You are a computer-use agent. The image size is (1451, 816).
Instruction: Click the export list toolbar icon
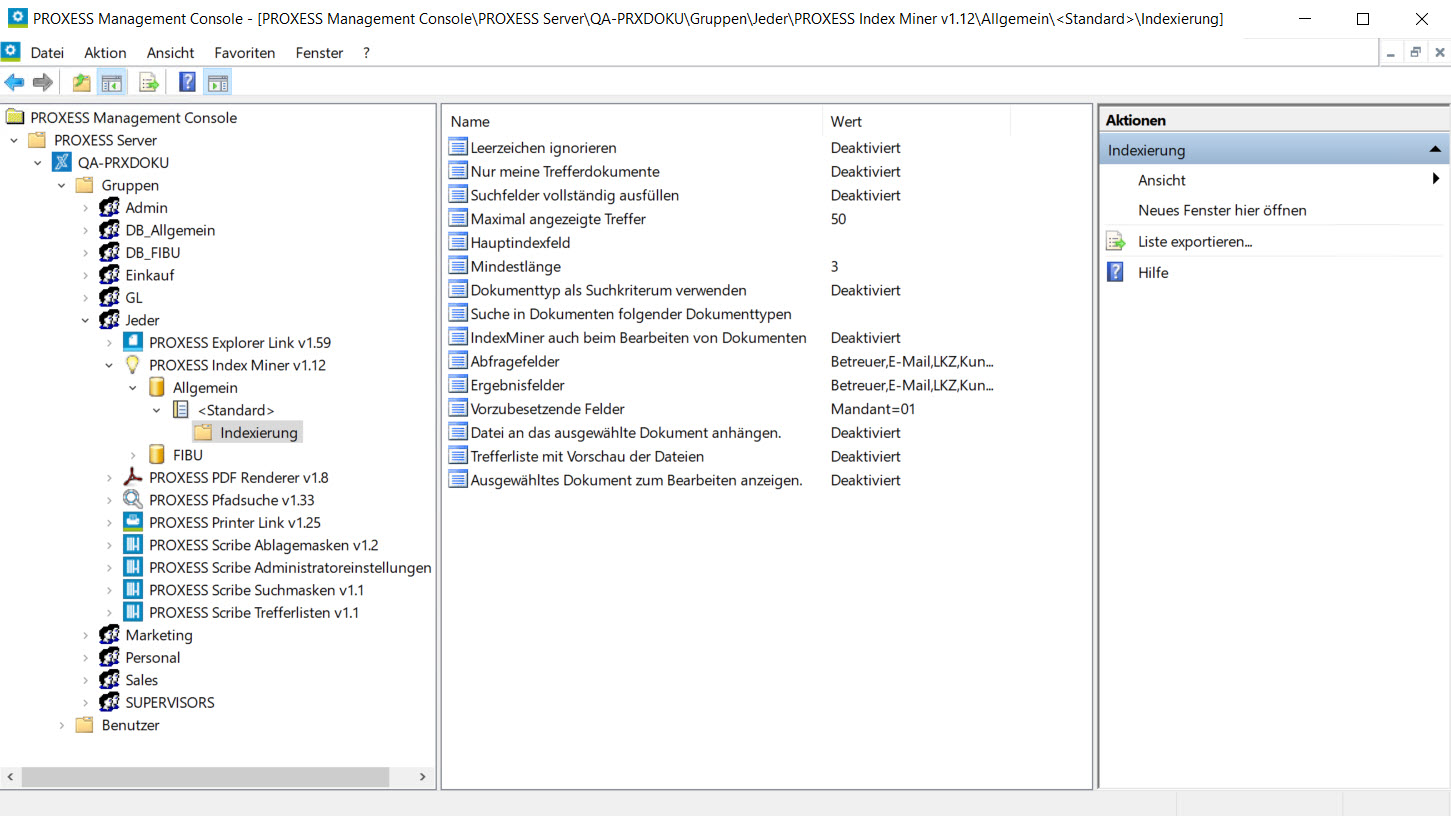(149, 82)
